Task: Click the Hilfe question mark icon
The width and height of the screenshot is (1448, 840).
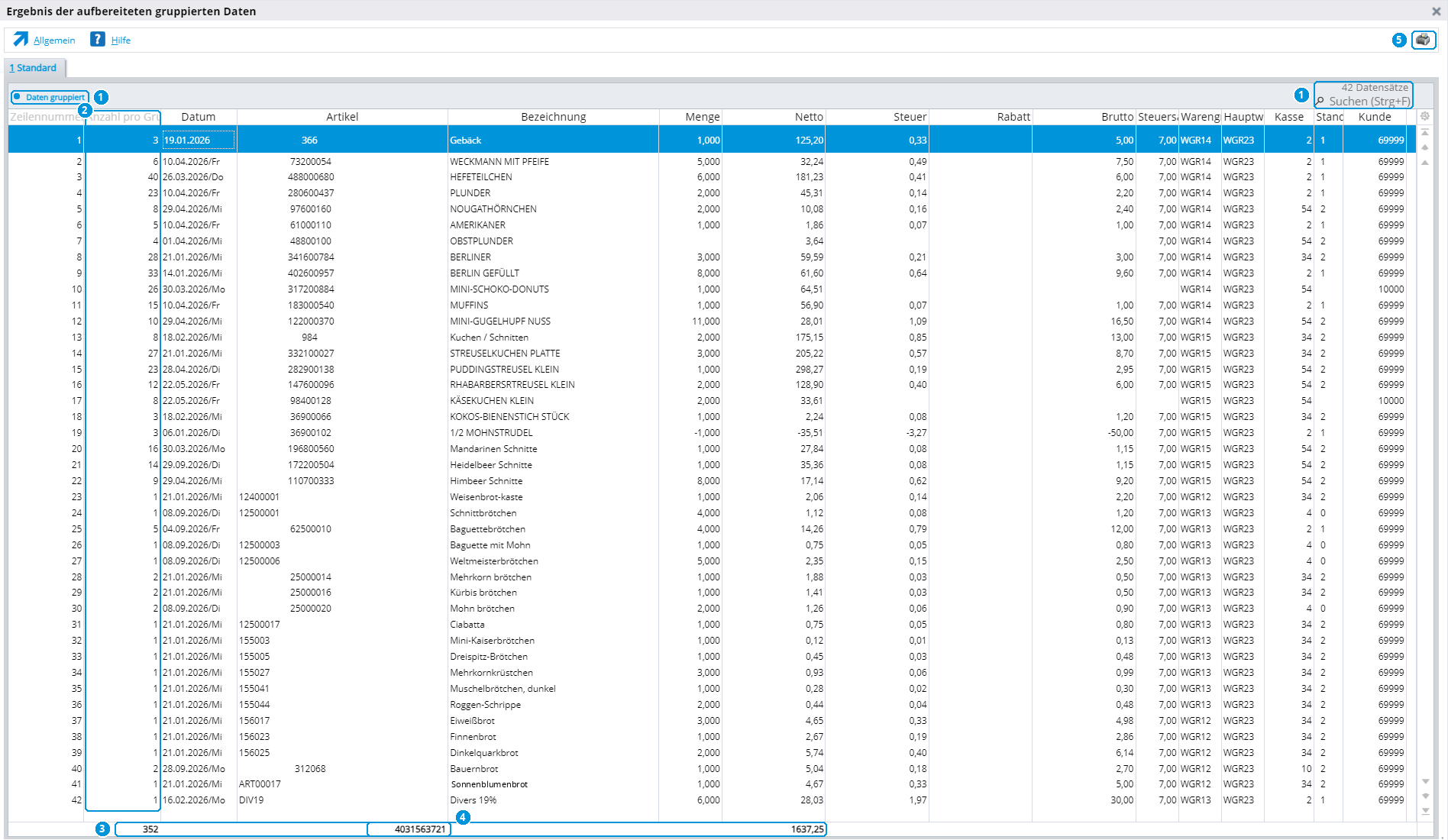Action: point(98,40)
